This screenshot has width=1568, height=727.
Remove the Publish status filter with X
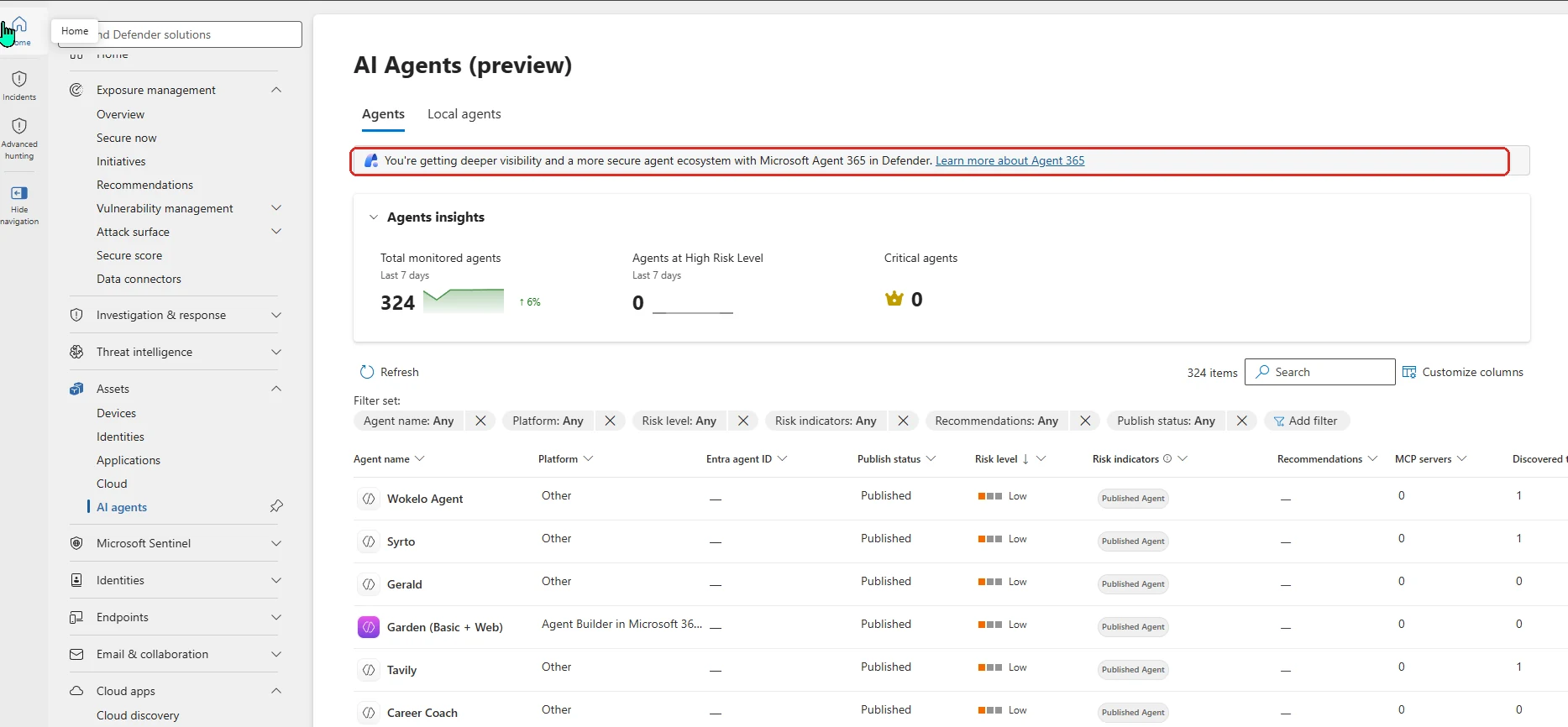pyautogui.click(x=1242, y=421)
